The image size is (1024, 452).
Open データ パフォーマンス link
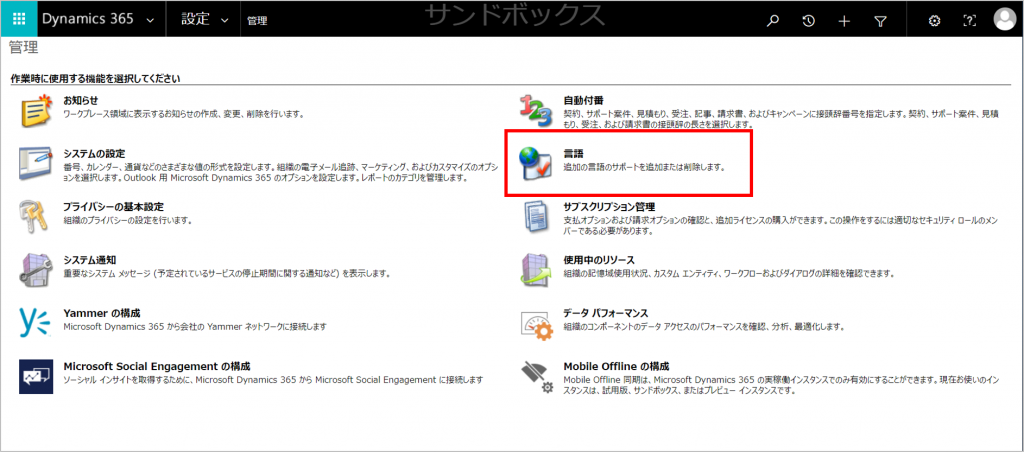(605, 313)
